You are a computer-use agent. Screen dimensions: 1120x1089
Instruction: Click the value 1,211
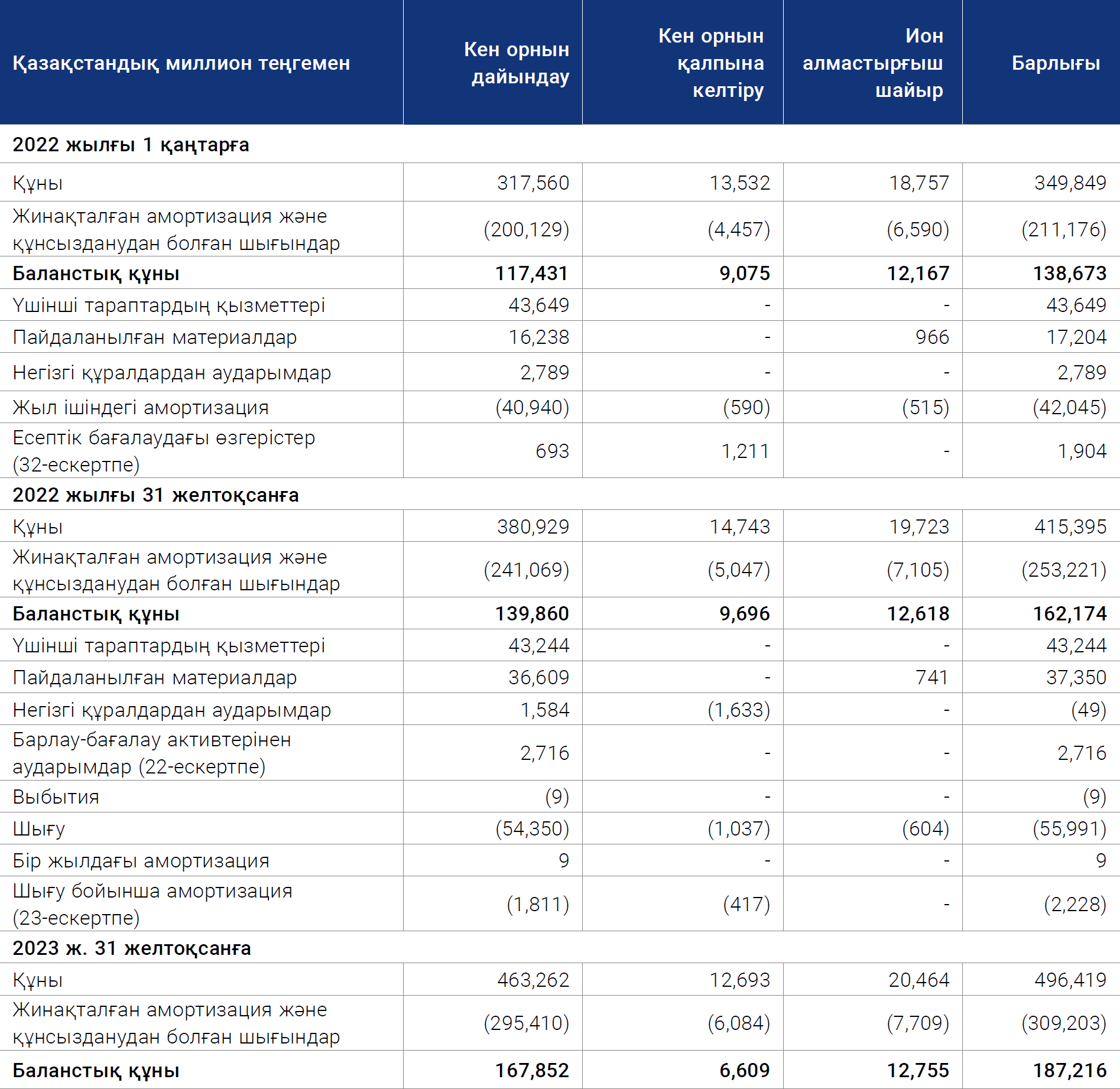click(x=745, y=451)
